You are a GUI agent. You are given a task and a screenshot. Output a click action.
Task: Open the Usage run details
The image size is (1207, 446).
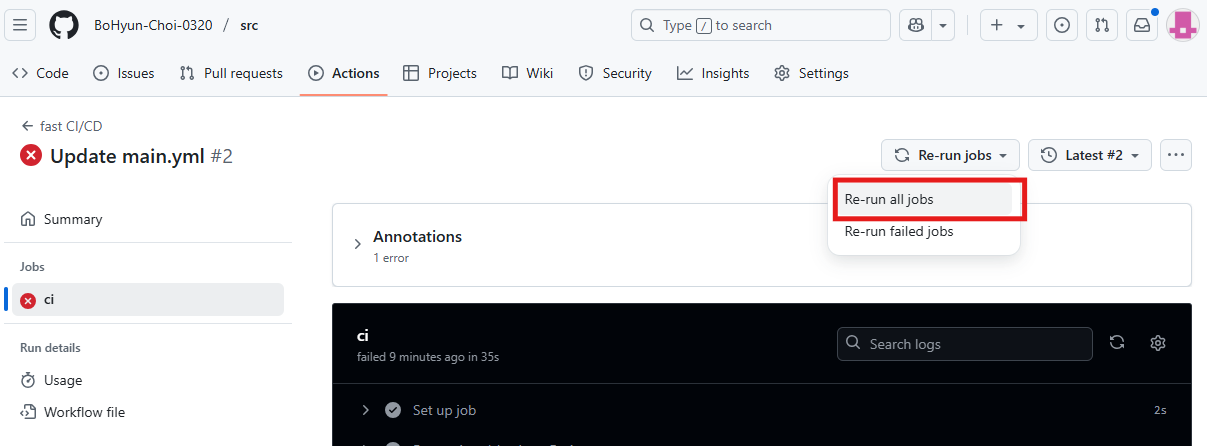pos(148,380)
